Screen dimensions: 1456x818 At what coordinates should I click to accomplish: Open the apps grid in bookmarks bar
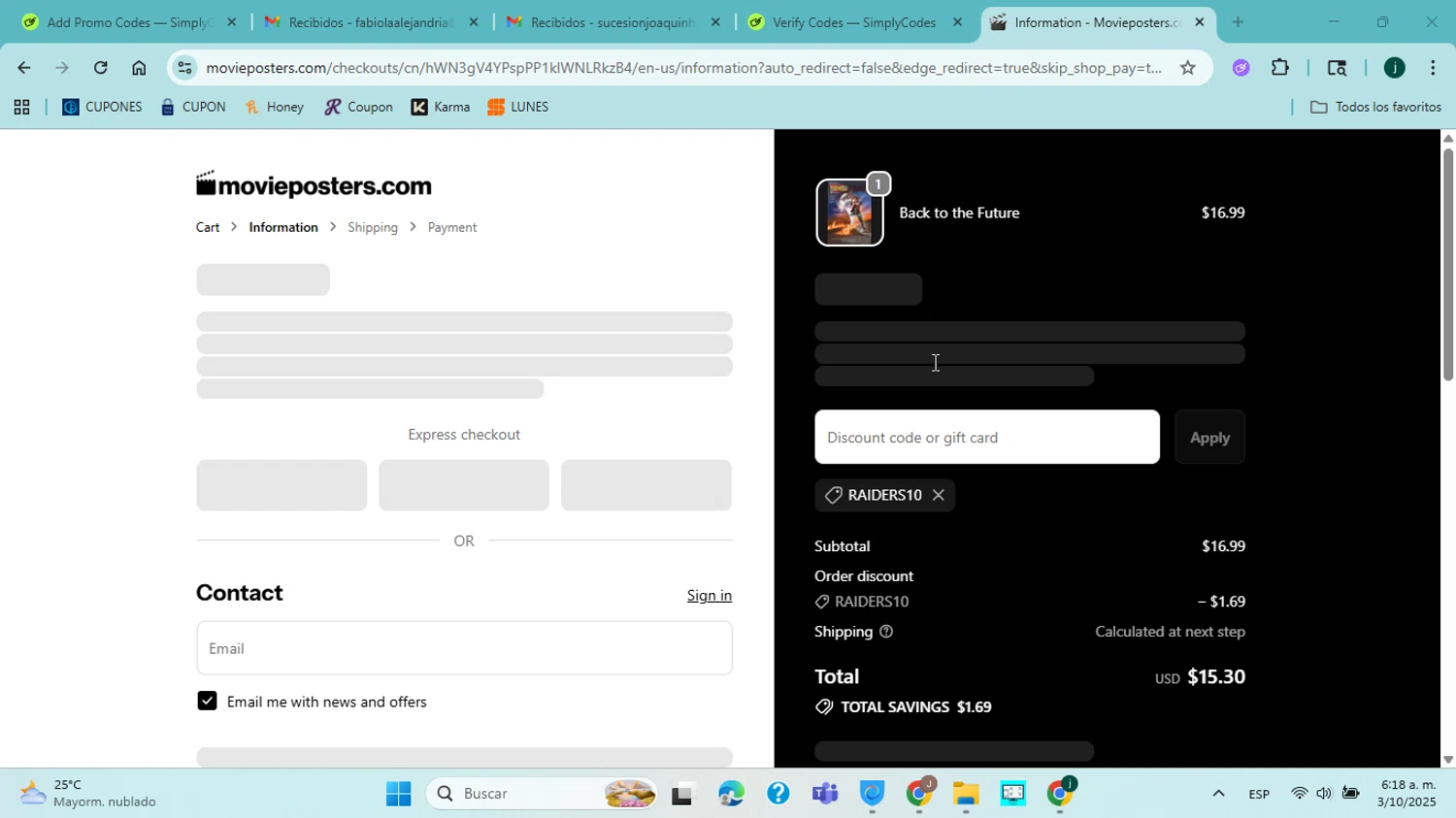tap(21, 108)
